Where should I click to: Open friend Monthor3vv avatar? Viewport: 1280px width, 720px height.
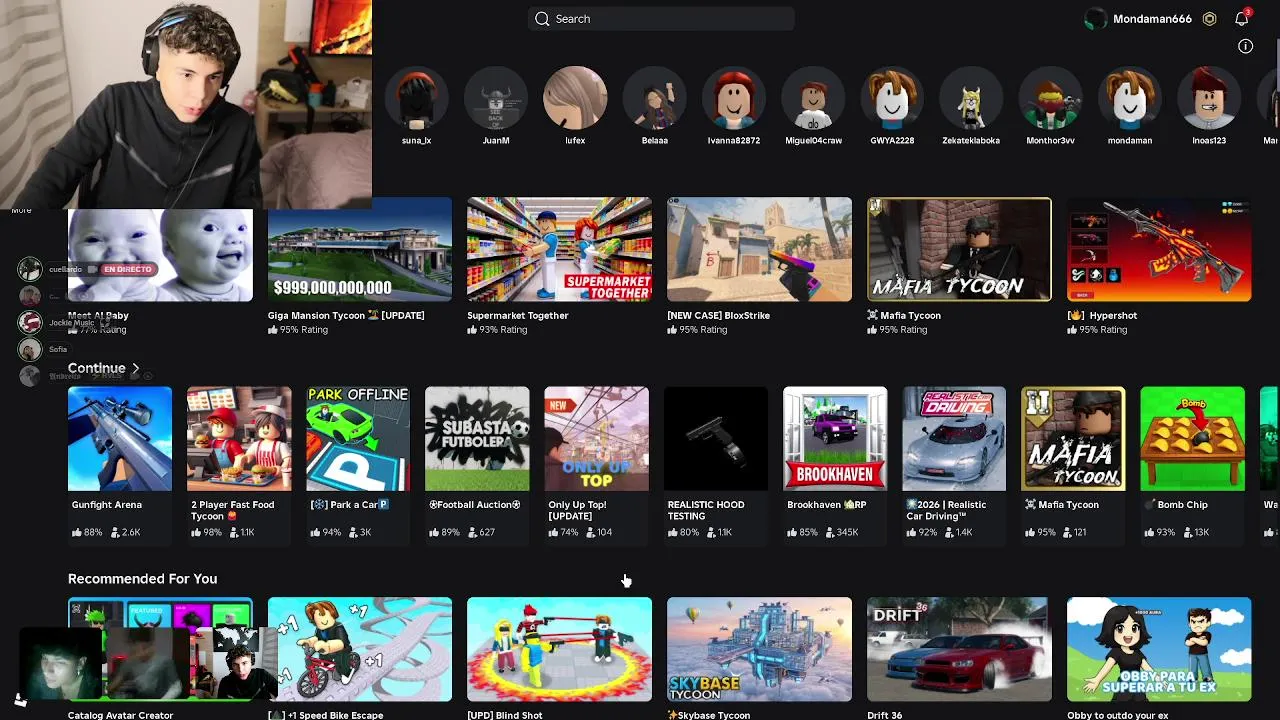[x=1050, y=98]
